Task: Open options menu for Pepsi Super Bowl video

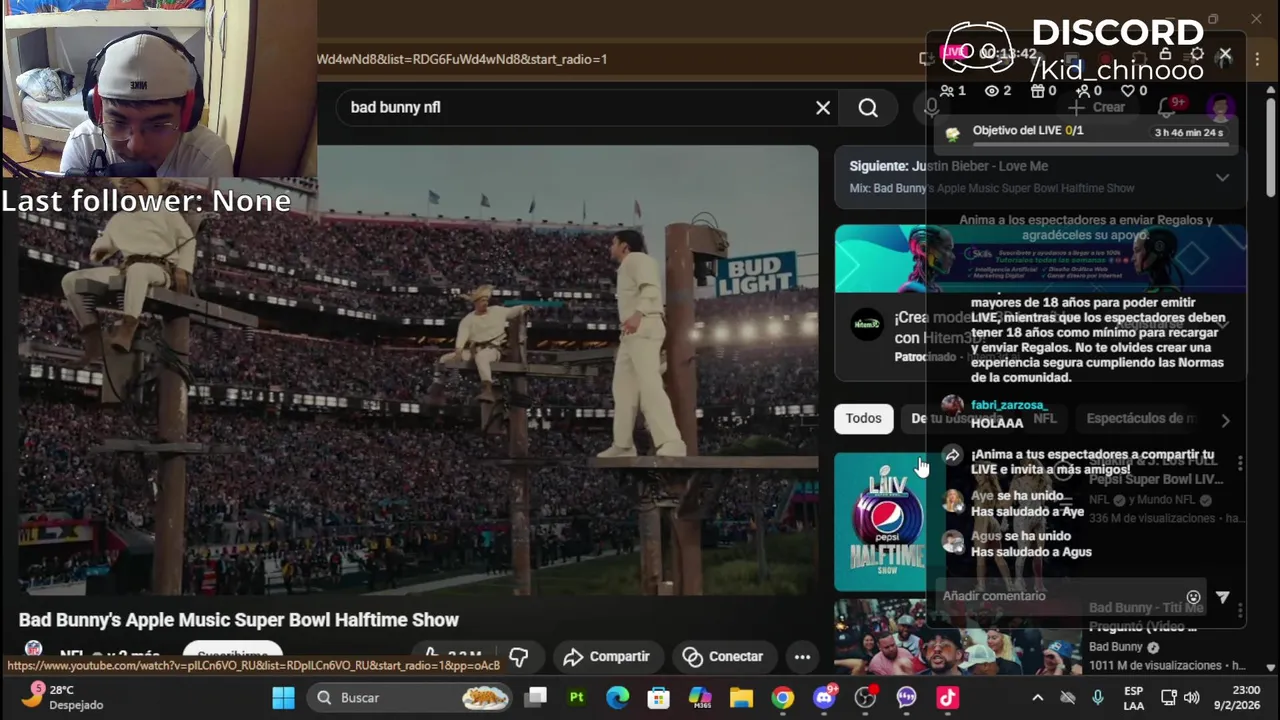Action: 1240,463
